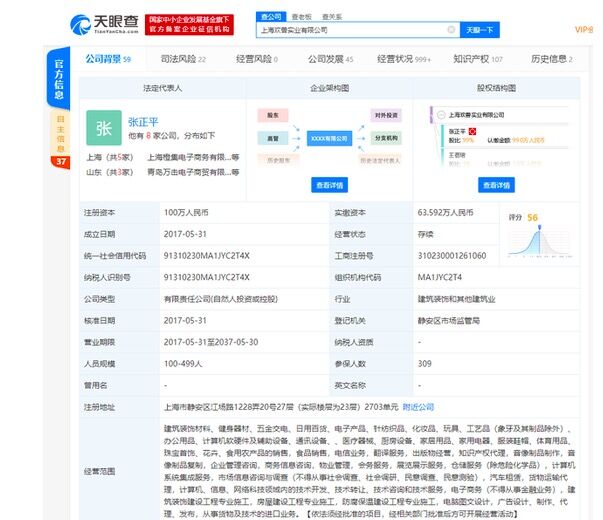This screenshot has width=603, height=520.
Task: Click the 分支机构 node in the structure diagram
Action: [386, 137]
